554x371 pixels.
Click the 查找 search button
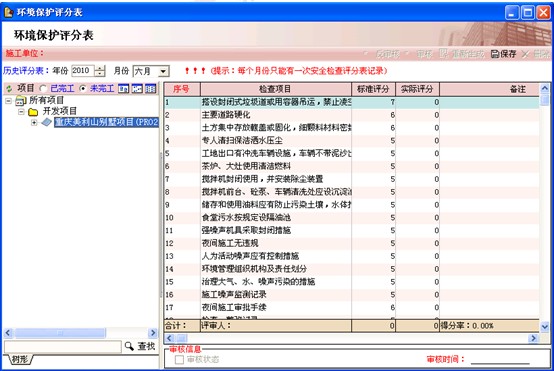(x=140, y=346)
